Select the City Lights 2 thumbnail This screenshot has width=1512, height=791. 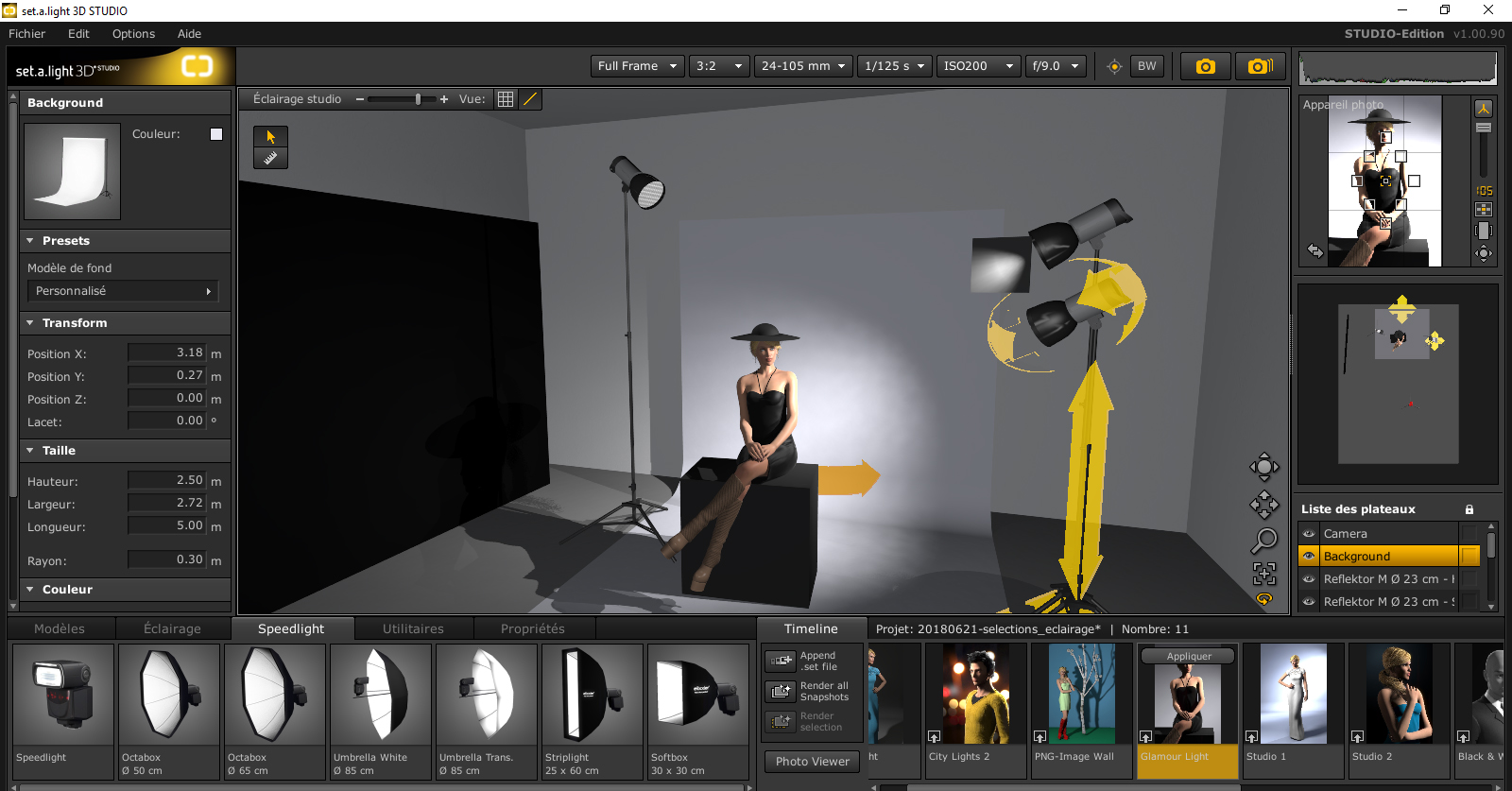pyautogui.click(x=976, y=711)
